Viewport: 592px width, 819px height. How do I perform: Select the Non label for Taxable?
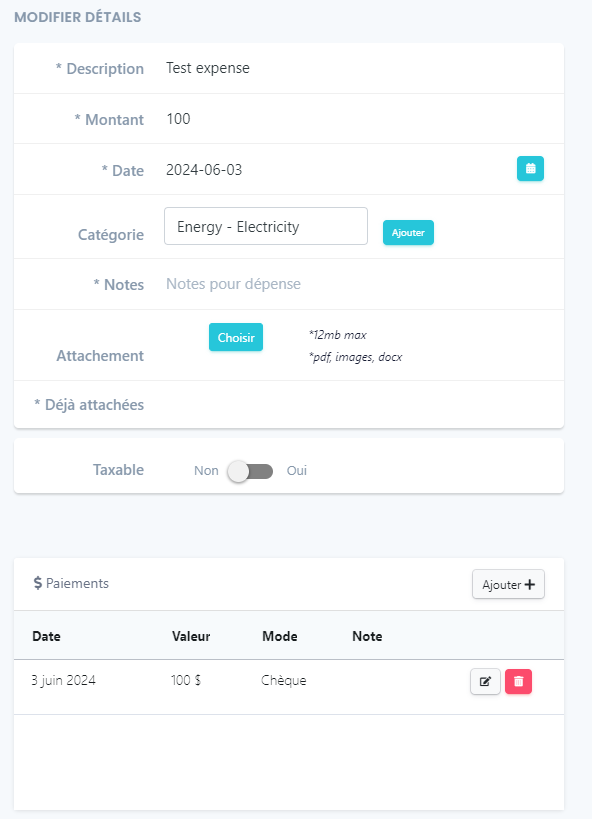click(x=206, y=471)
